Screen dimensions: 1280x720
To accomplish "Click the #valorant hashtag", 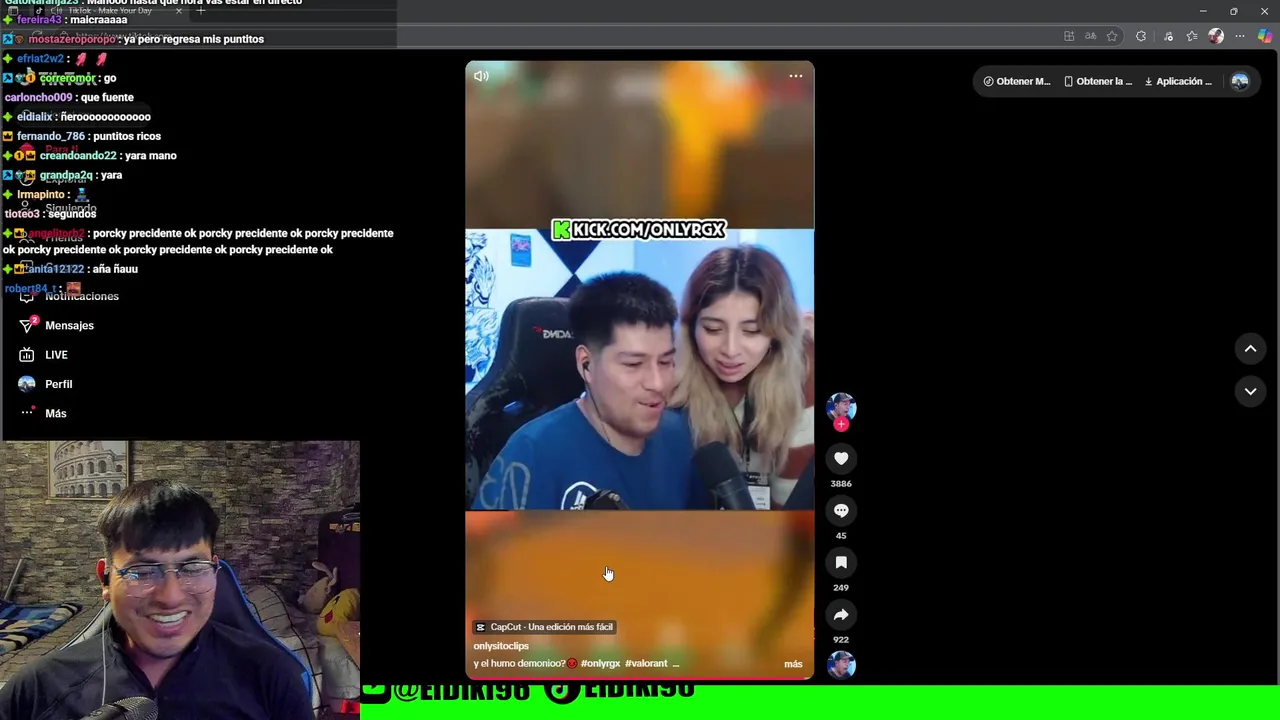I will point(646,663).
